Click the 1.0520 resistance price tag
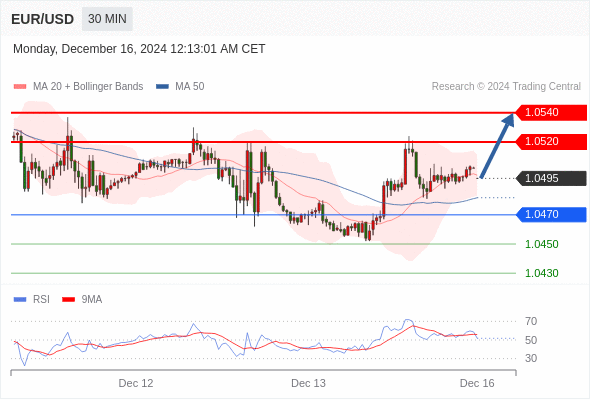Image resolution: width=590 pixels, height=400 pixels. point(550,141)
